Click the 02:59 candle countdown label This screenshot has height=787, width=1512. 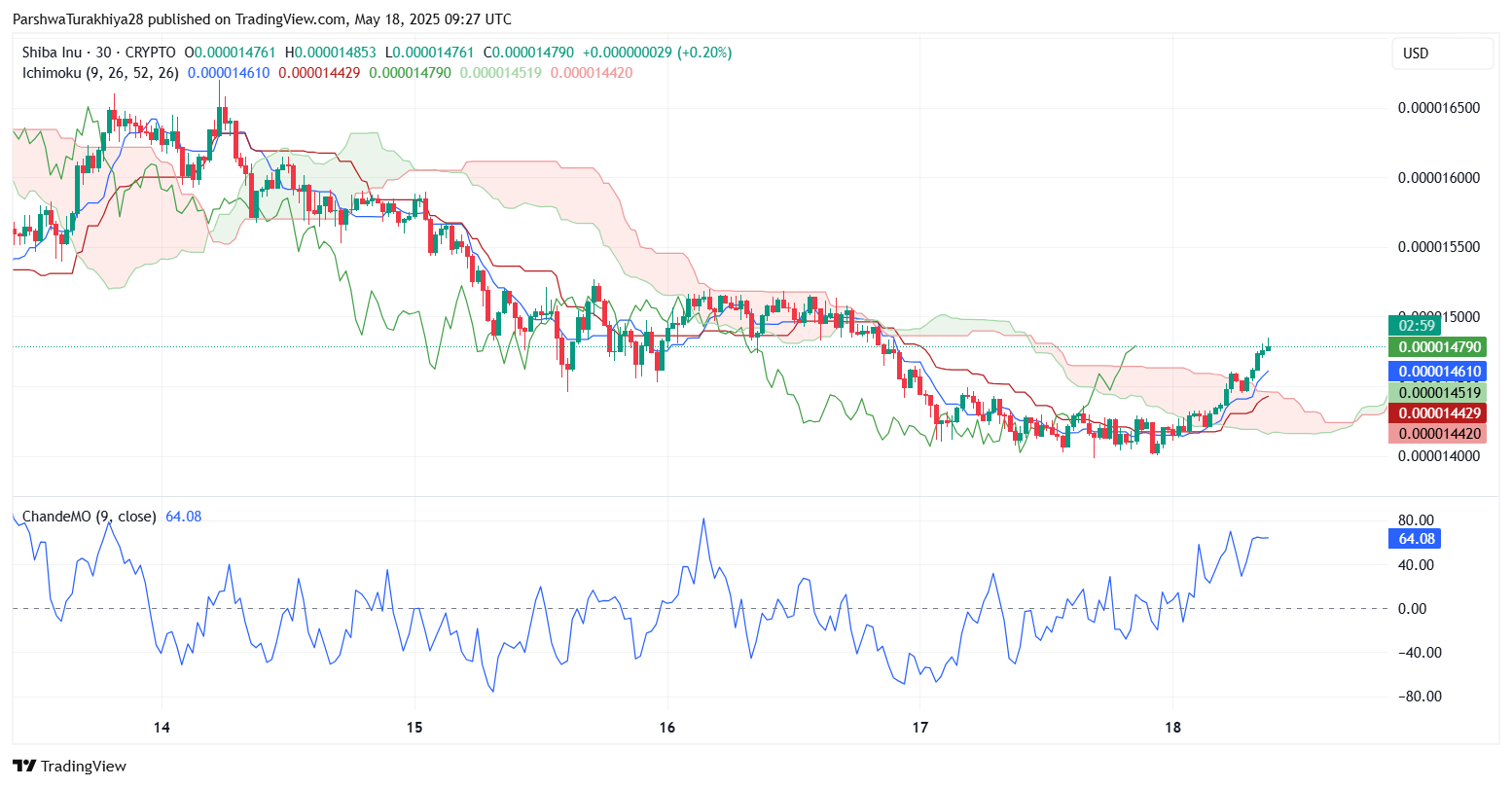pos(1413,326)
